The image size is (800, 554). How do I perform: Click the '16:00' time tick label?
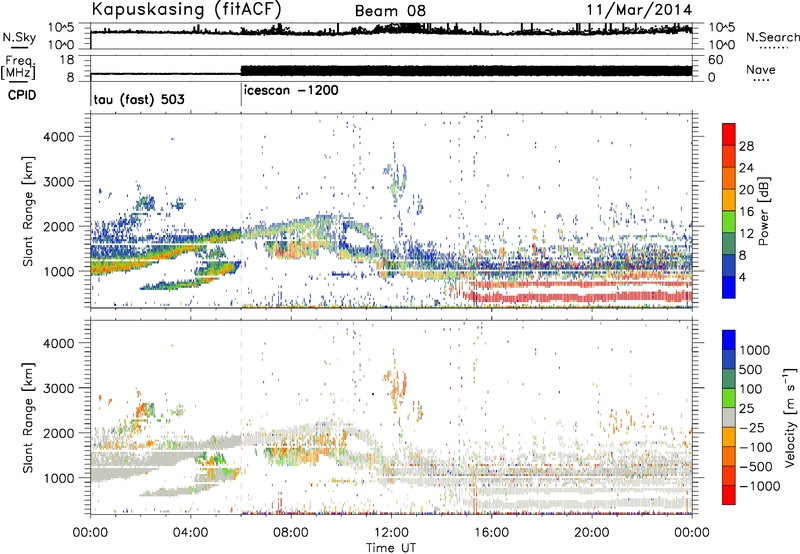pos(491,533)
